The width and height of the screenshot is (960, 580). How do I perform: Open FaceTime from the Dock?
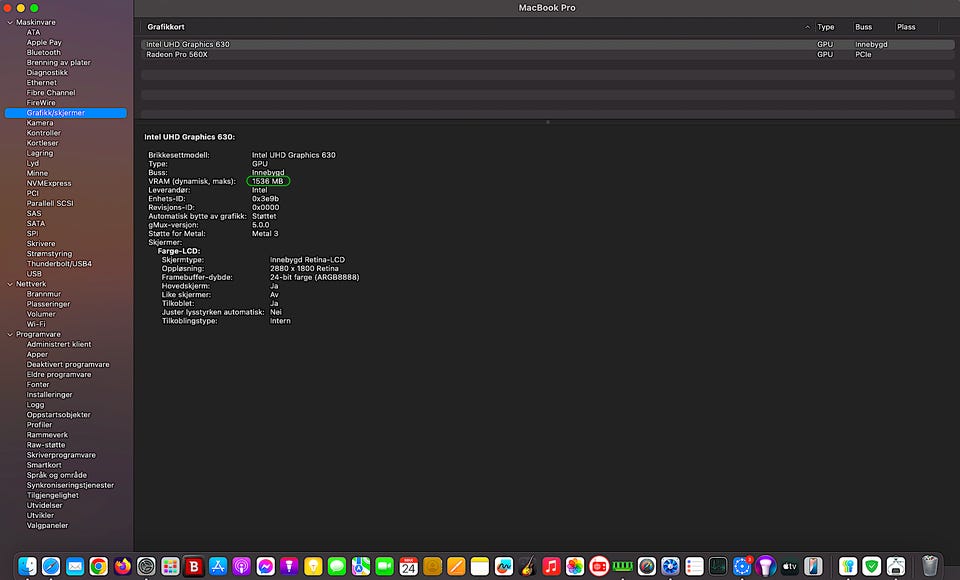click(384, 567)
